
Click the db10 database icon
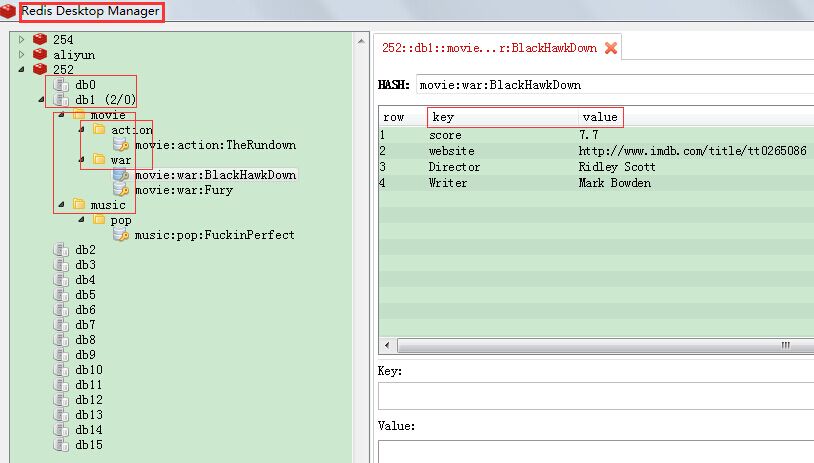[x=61, y=370]
